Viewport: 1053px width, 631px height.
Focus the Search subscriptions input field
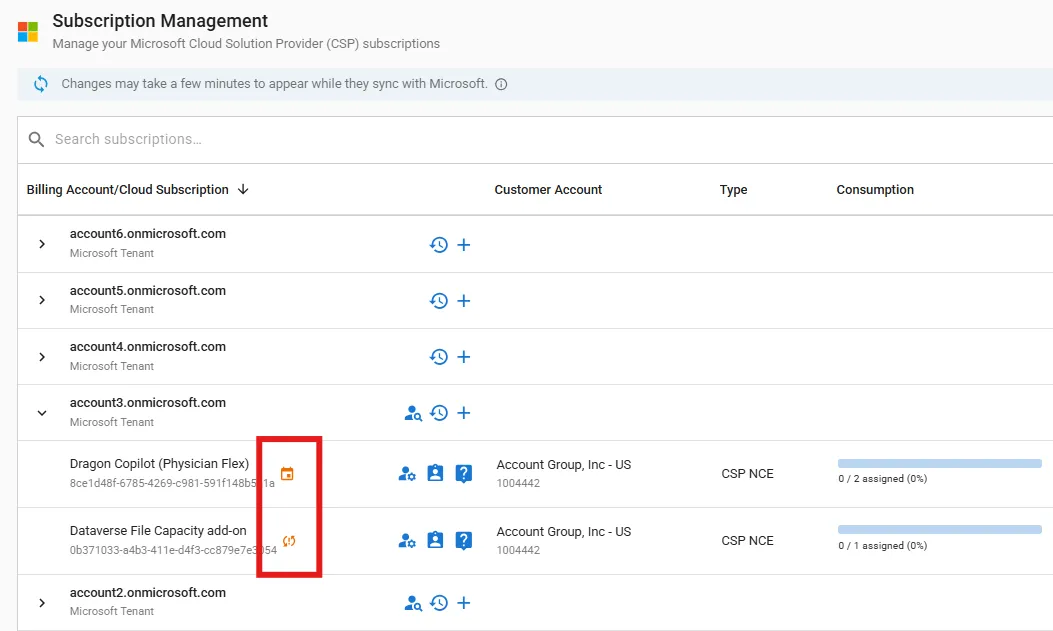[x=537, y=140]
